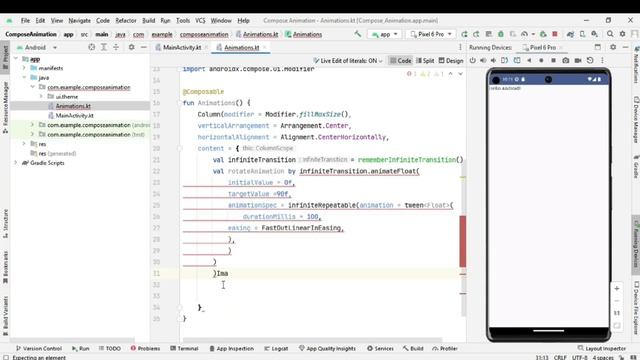
Task: Open the Android project view dropdown
Action: tap(37, 47)
